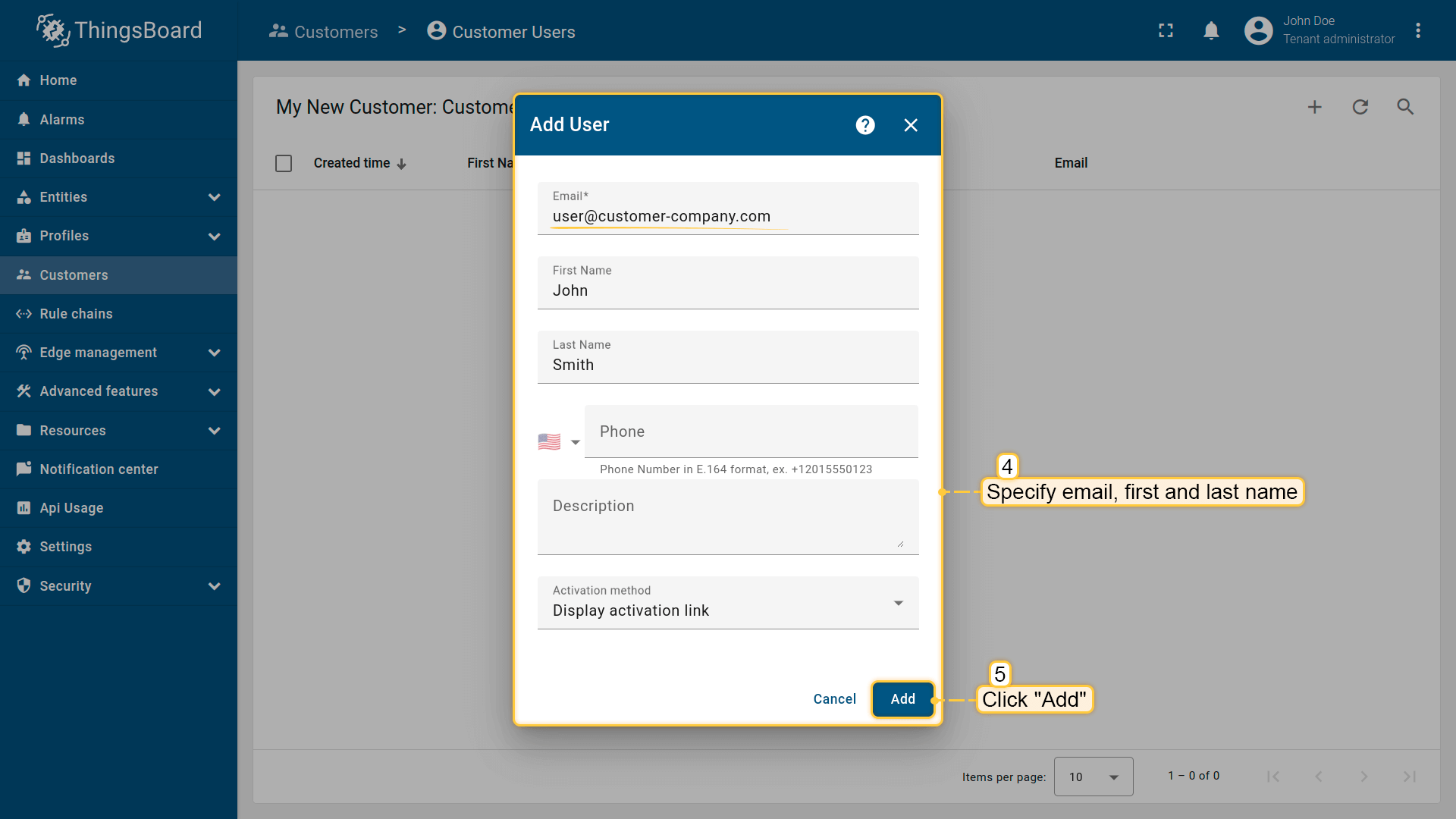Screen dimensions: 1456x819
Task: Click the Phone input field
Action: (x=751, y=432)
